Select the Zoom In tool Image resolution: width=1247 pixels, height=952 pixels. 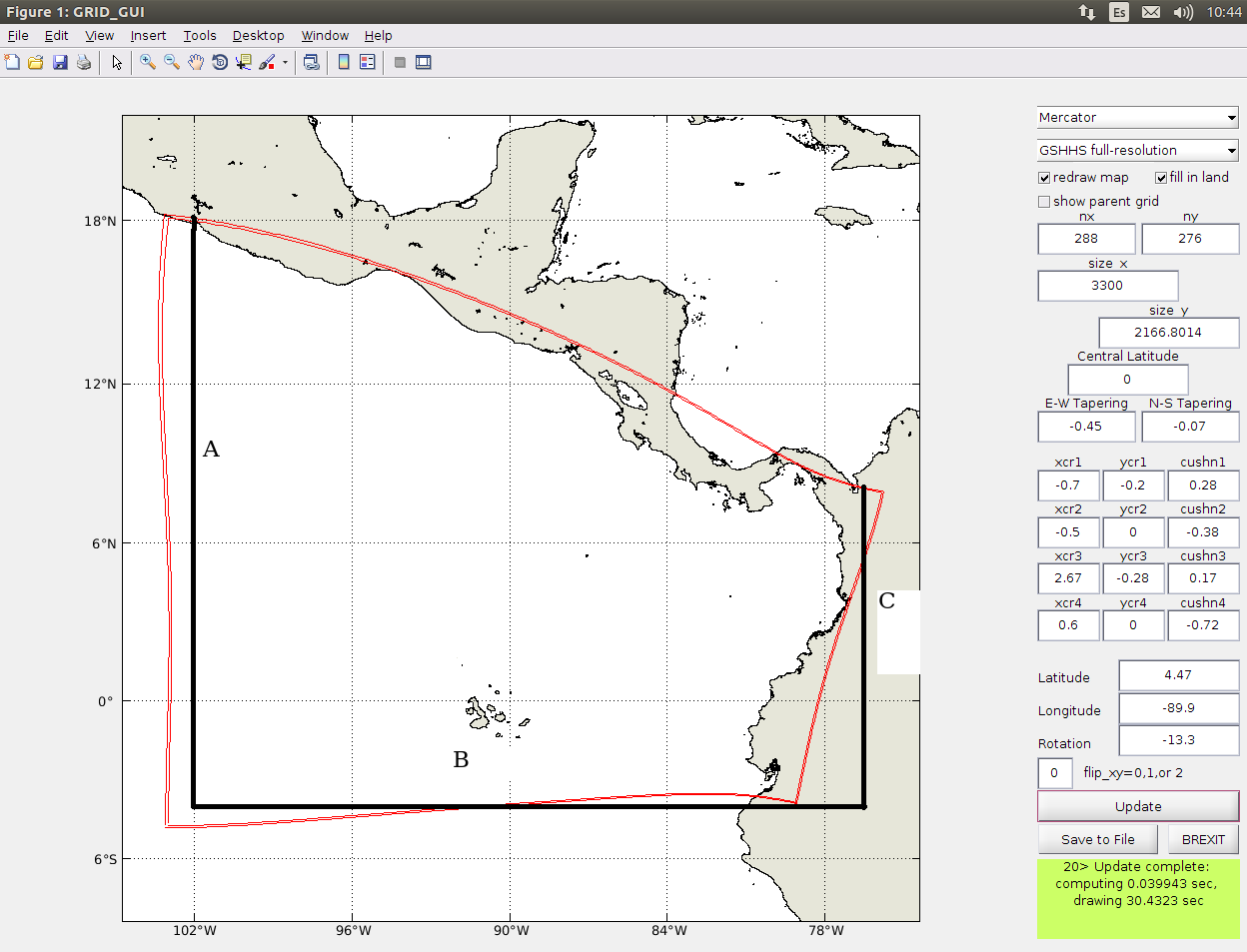(148, 63)
